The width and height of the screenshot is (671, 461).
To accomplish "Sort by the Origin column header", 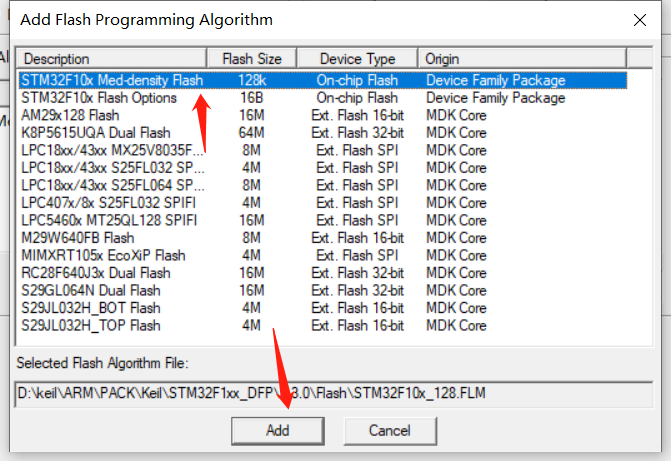I will [x=522, y=59].
